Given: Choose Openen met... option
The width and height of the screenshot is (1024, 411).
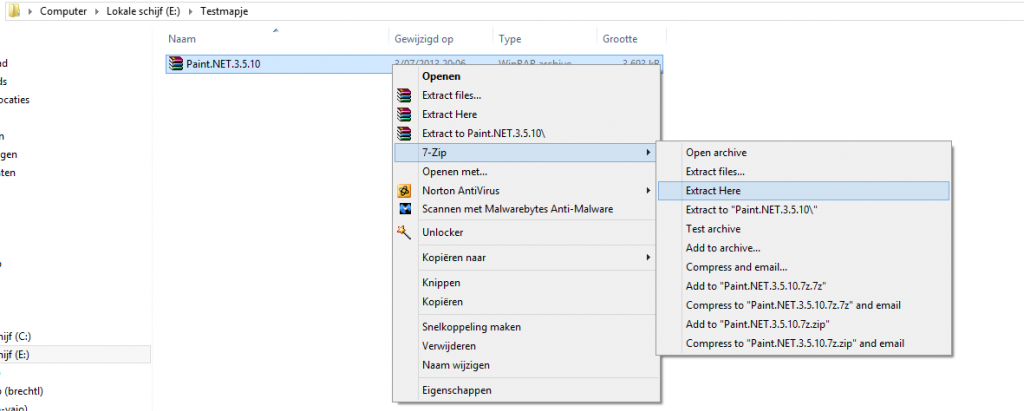Looking at the screenshot, I should pyautogui.click(x=526, y=172).
